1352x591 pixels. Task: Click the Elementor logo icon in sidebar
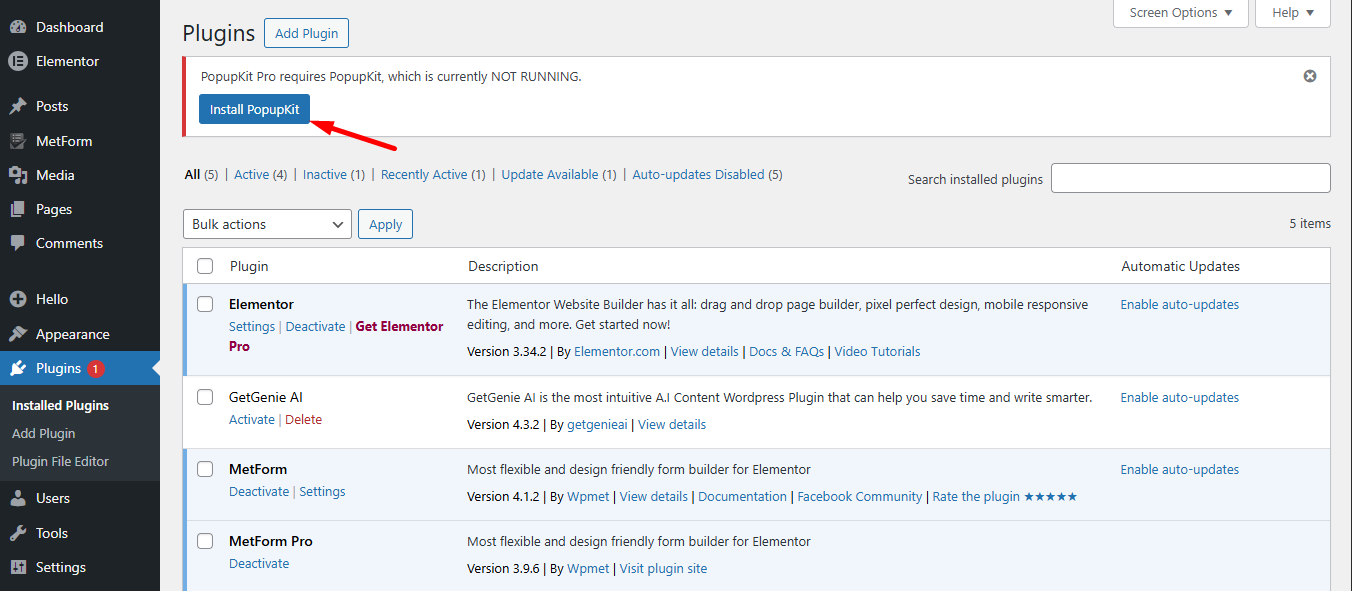[18, 61]
